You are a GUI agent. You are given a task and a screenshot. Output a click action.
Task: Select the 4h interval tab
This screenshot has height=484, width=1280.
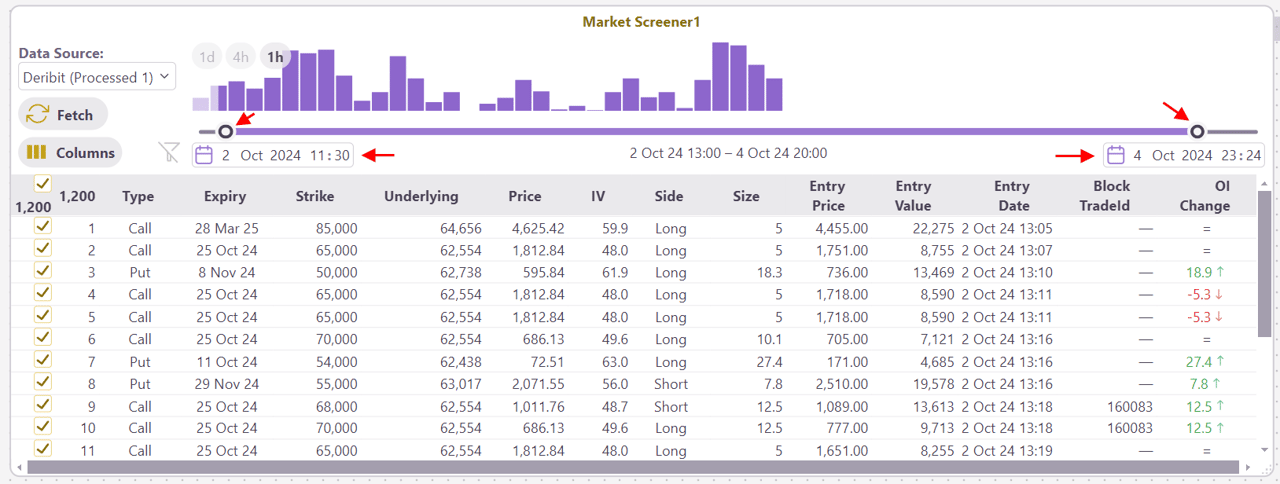241,57
